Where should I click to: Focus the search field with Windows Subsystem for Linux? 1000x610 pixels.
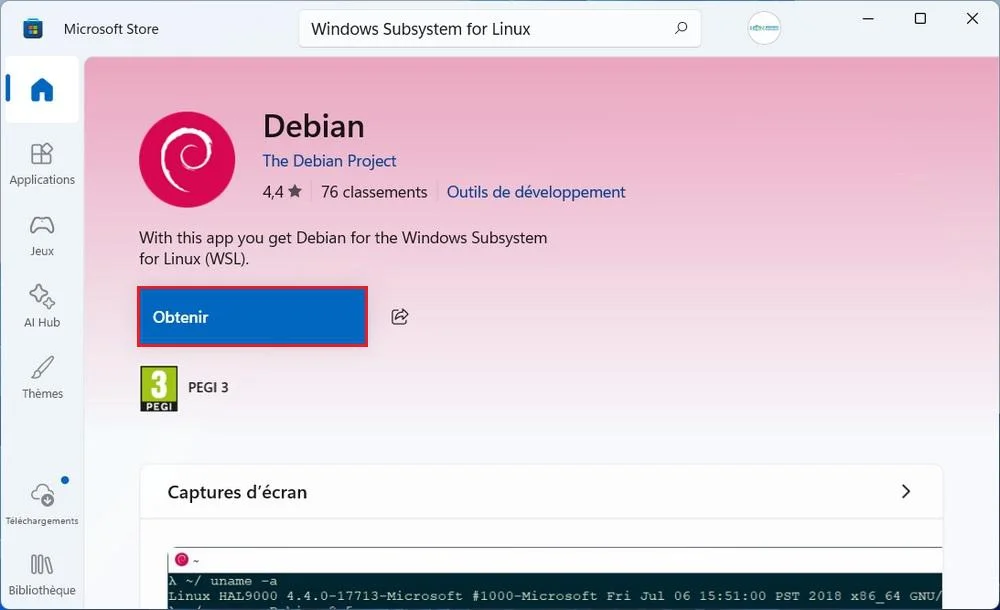point(500,29)
